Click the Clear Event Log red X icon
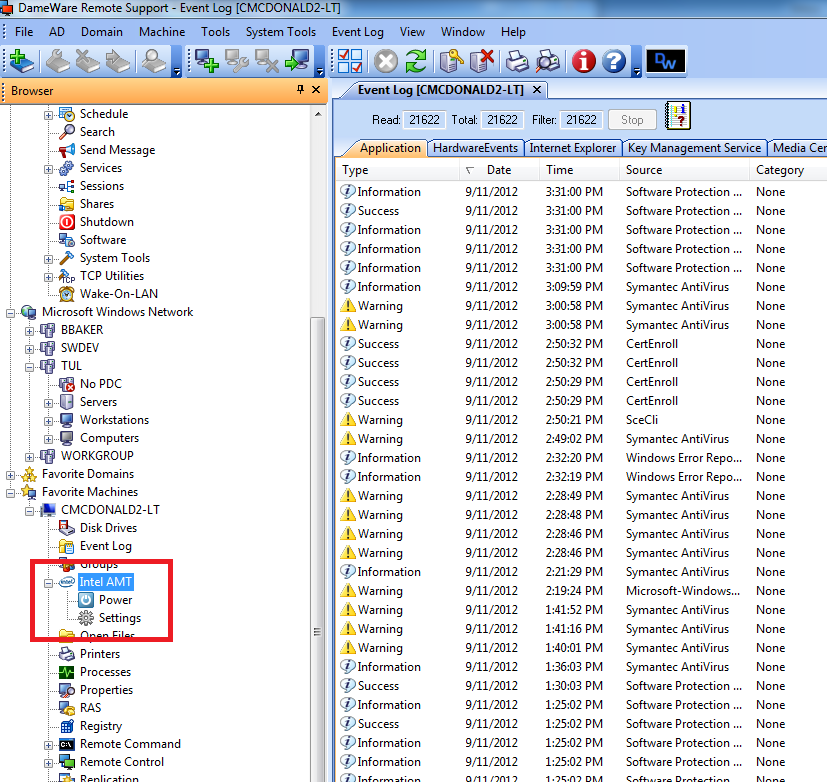 (482, 61)
